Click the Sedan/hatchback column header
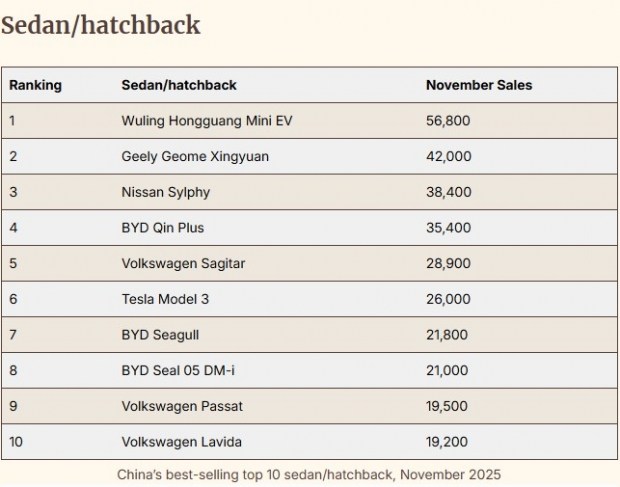620x487 pixels. click(x=179, y=85)
